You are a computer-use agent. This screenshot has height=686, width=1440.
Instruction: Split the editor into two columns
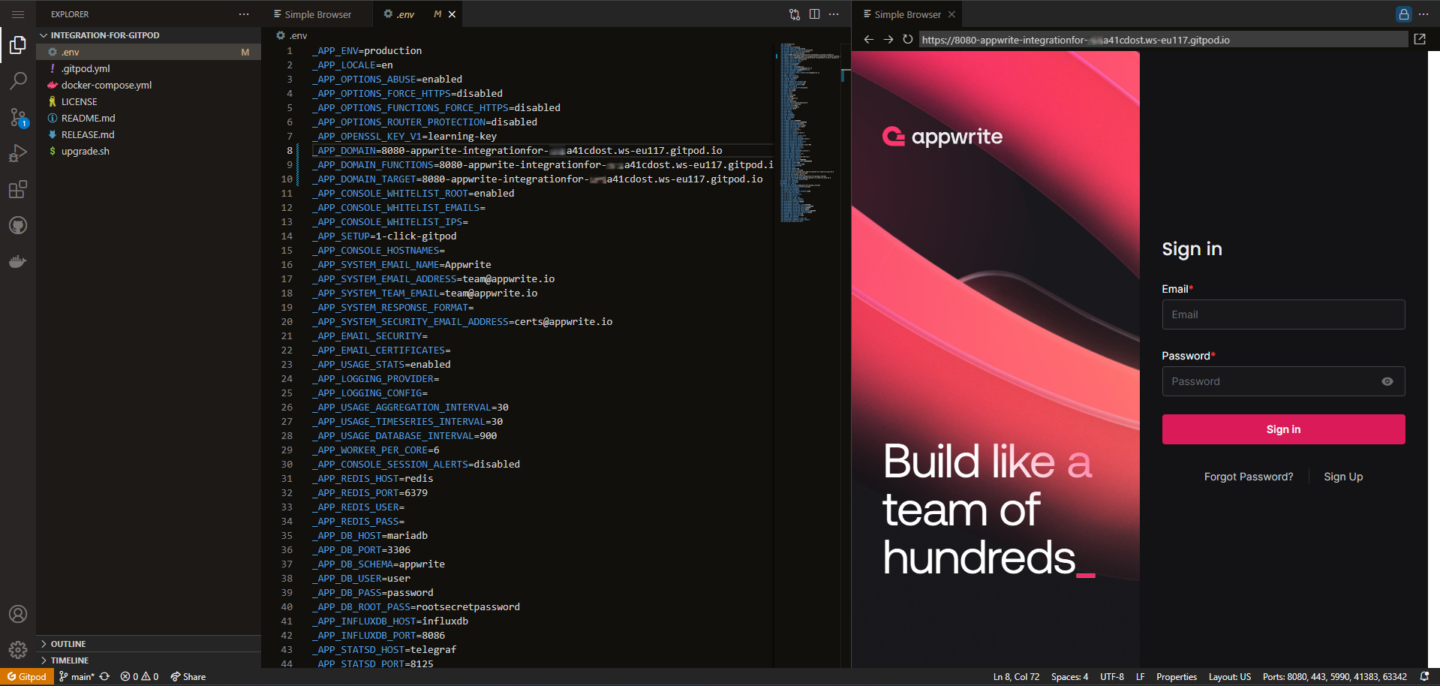(814, 14)
